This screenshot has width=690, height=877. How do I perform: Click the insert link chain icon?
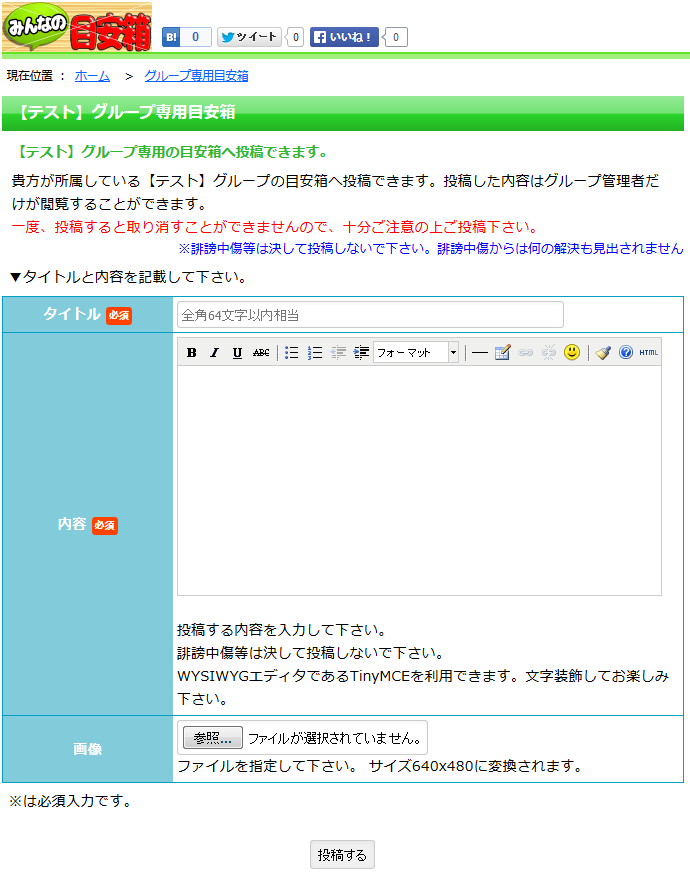526,352
